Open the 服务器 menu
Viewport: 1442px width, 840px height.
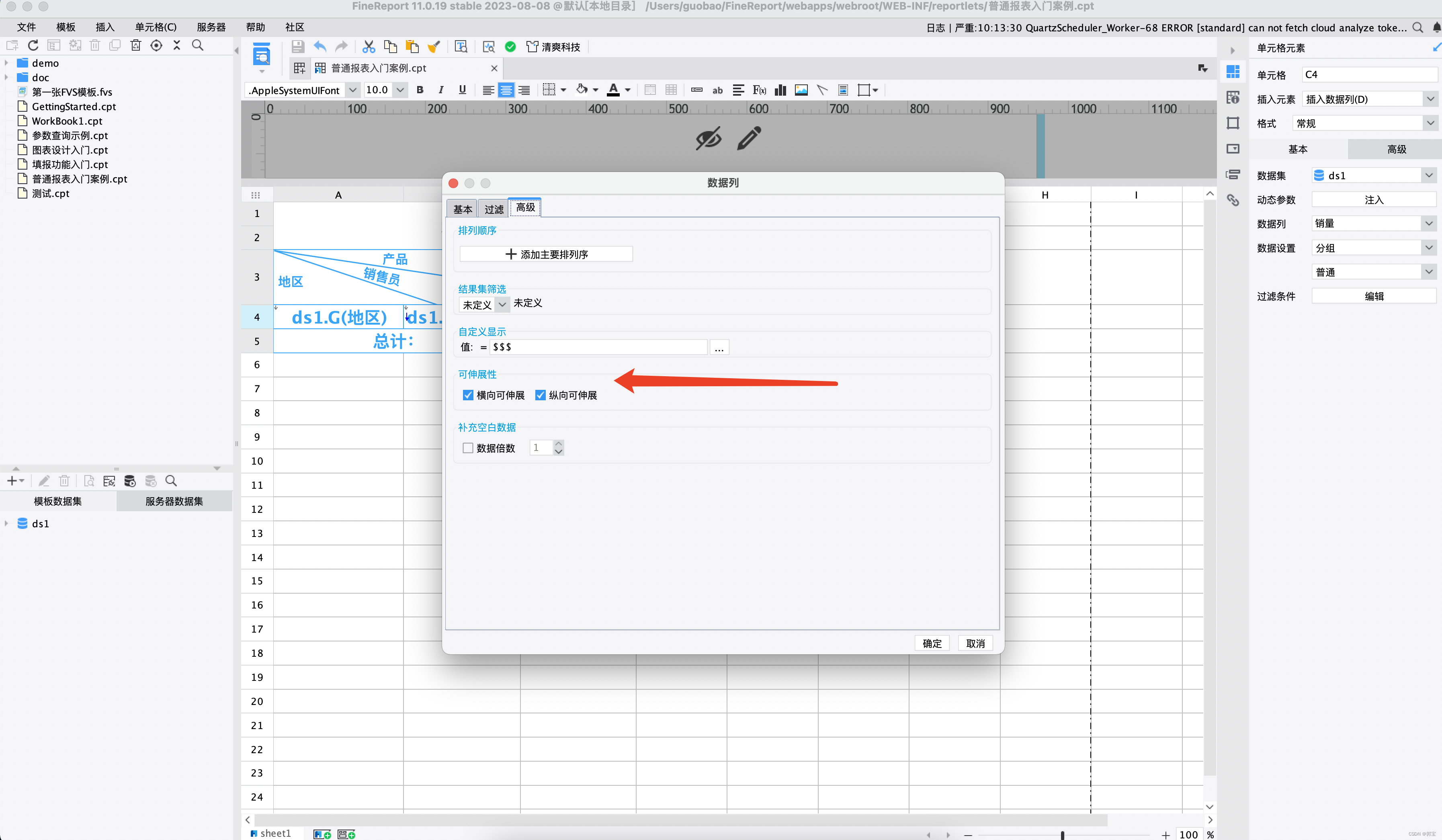[211, 27]
